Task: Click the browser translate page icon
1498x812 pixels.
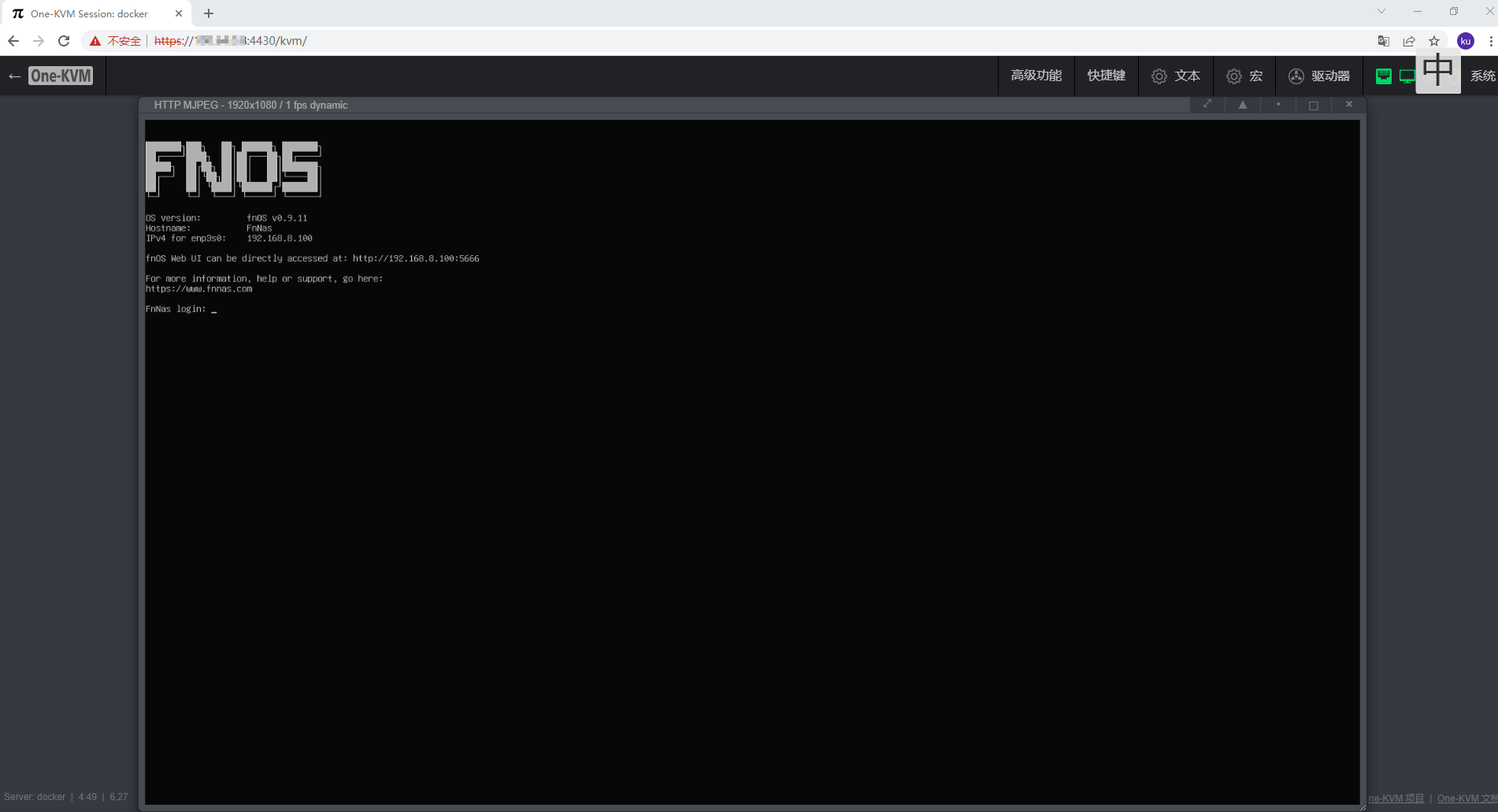Action: click(x=1383, y=41)
